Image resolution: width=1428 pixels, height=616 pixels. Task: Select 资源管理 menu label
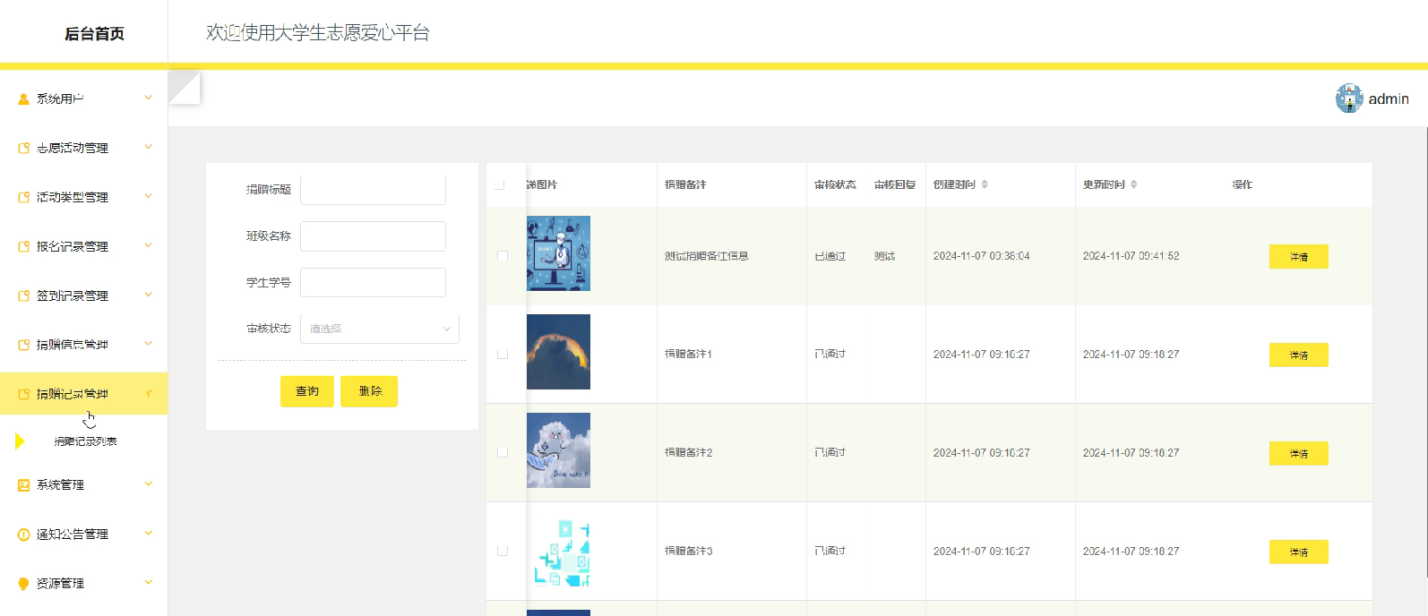60,583
